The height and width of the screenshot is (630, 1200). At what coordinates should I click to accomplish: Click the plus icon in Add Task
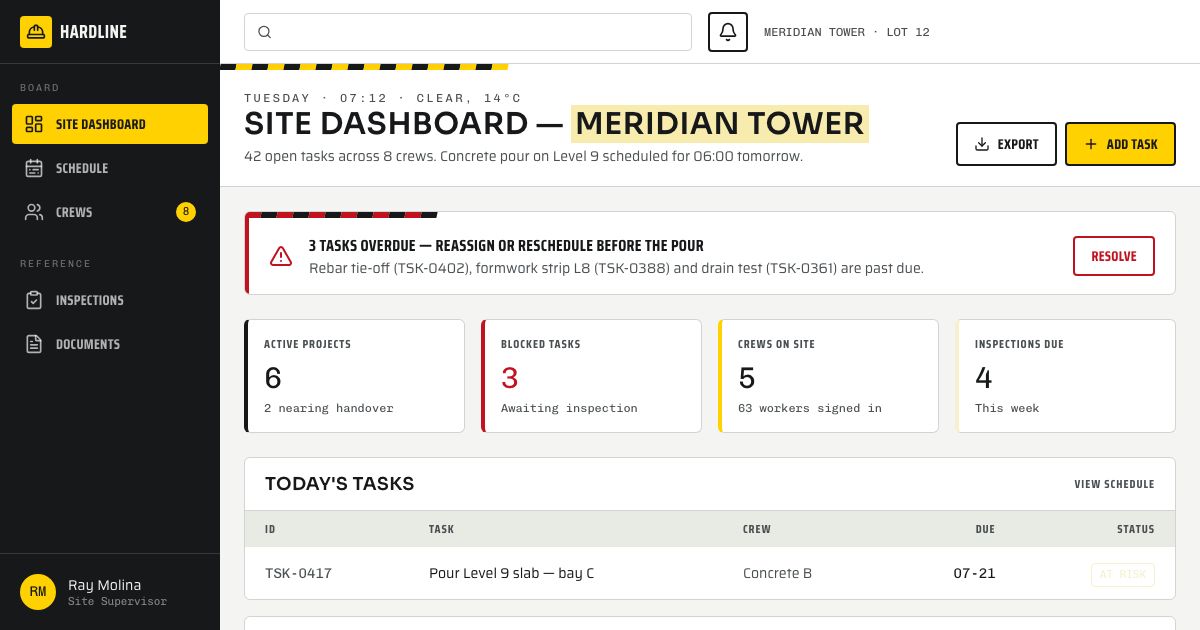[x=1091, y=144]
